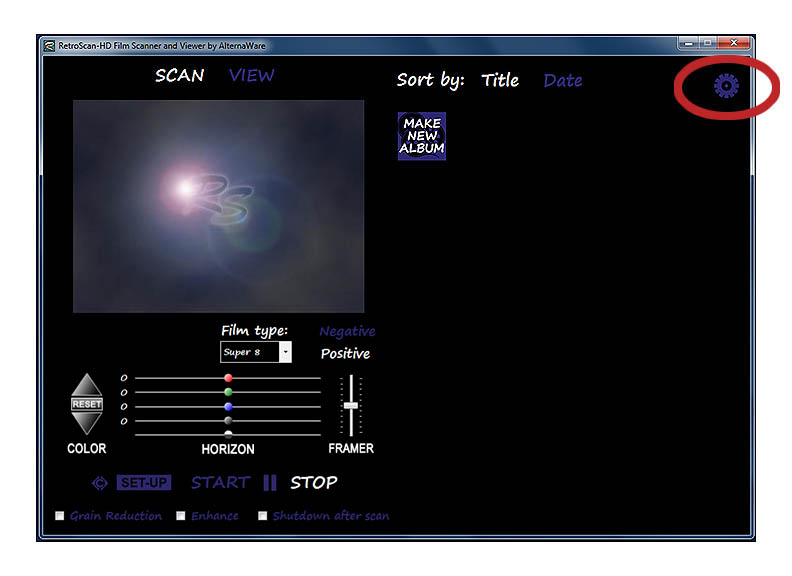Click the Make New Album tile

coord(421,136)
